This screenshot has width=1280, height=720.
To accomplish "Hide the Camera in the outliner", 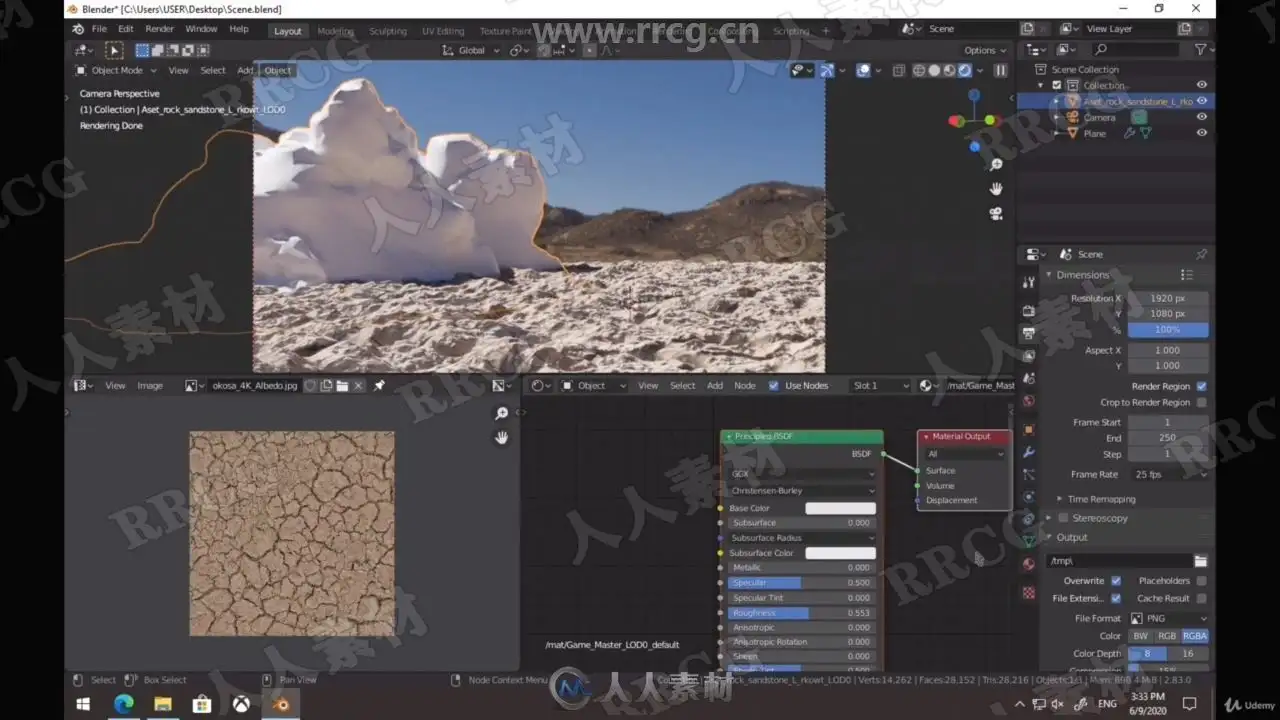I will (1202, 117).
